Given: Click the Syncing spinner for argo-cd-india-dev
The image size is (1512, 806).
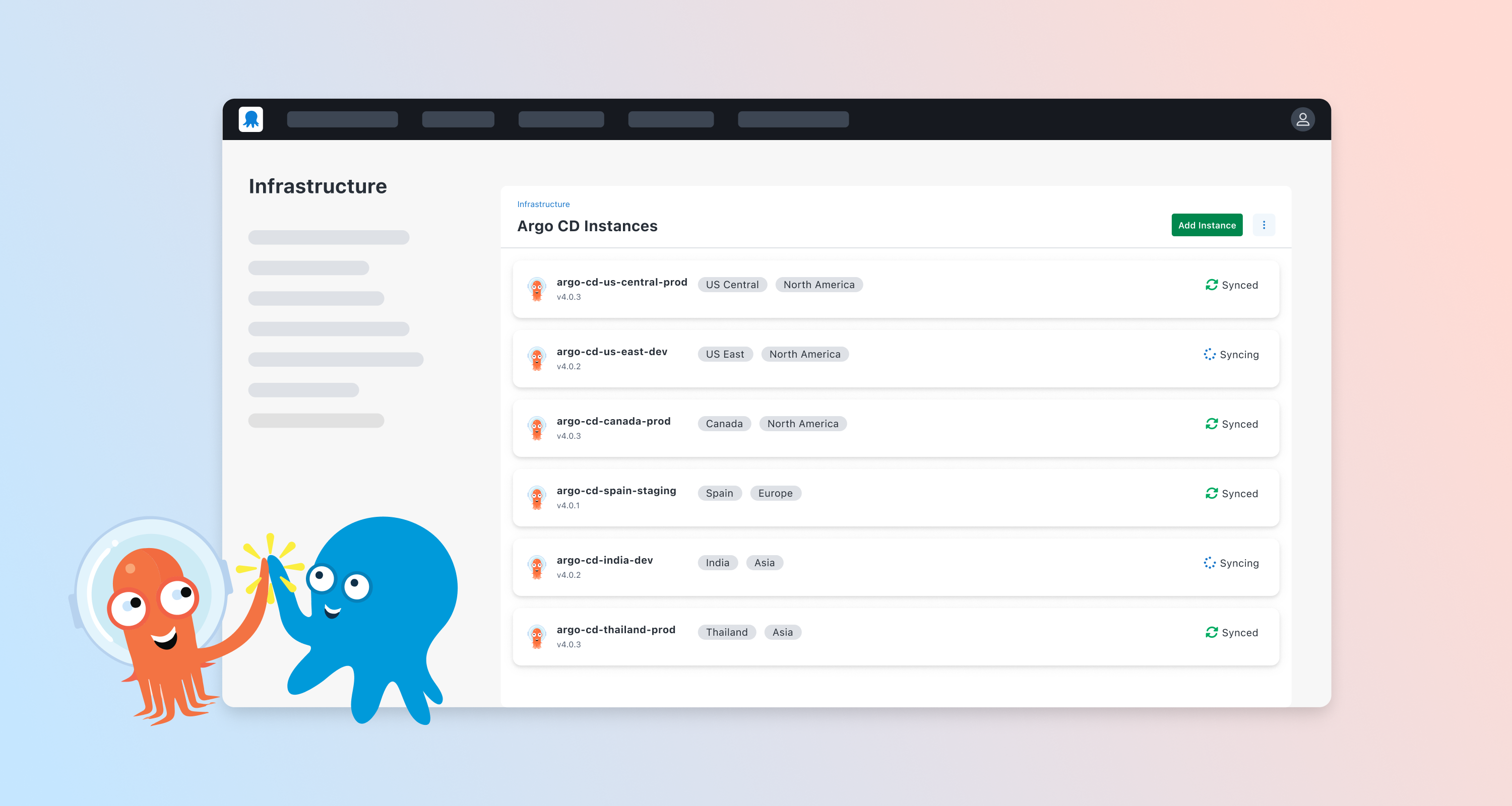Looking at the screenshot, I should [1209, 563].
